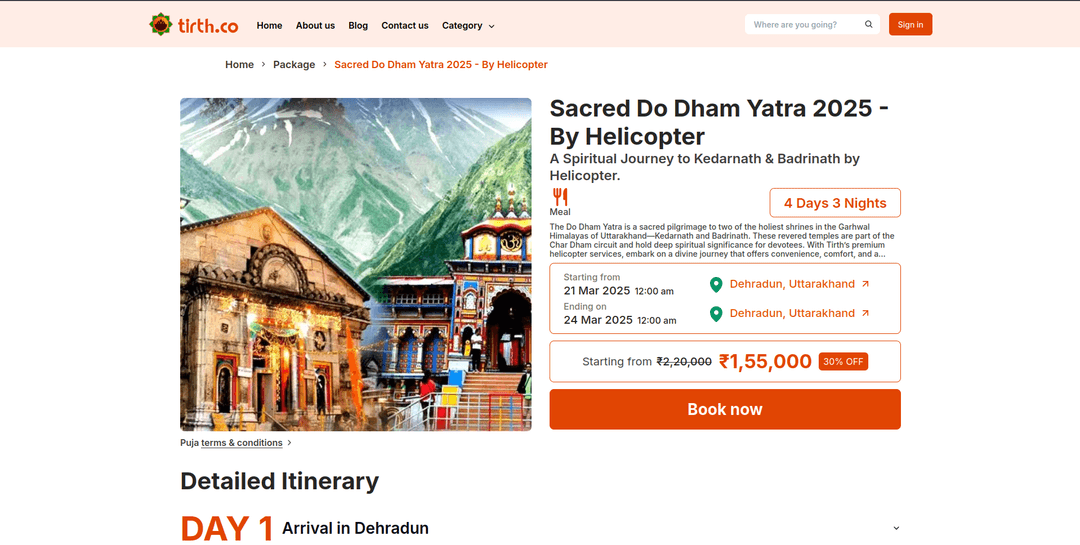Open Puja terms & conditions link
Image resolution: width=1080 pixels, height=545 pixels.
pos(242,443)
